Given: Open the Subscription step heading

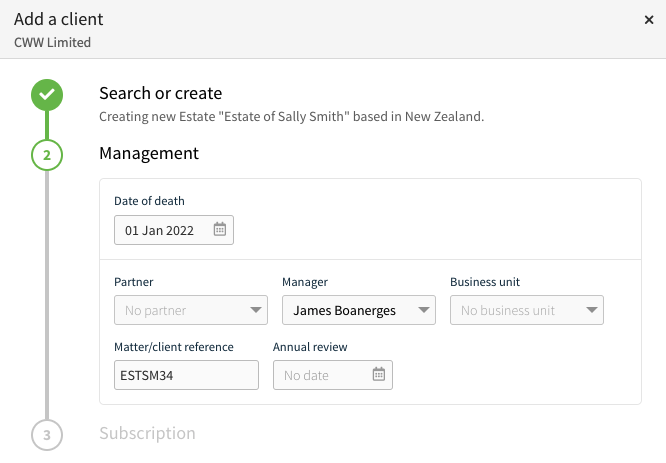Looking at the screenshot, I should pyautogui.click(x=147, y=433).
